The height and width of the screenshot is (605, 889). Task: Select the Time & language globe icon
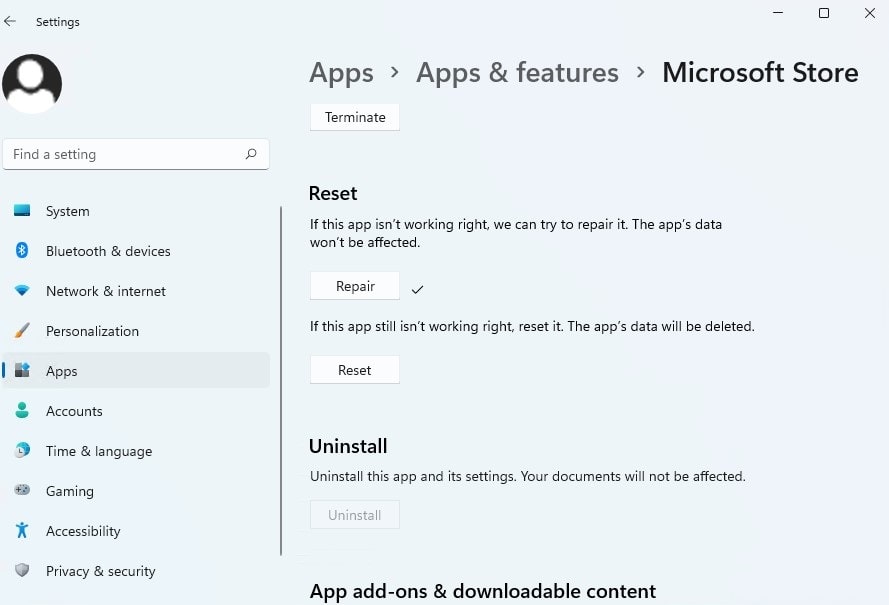[x=22, y=451]
